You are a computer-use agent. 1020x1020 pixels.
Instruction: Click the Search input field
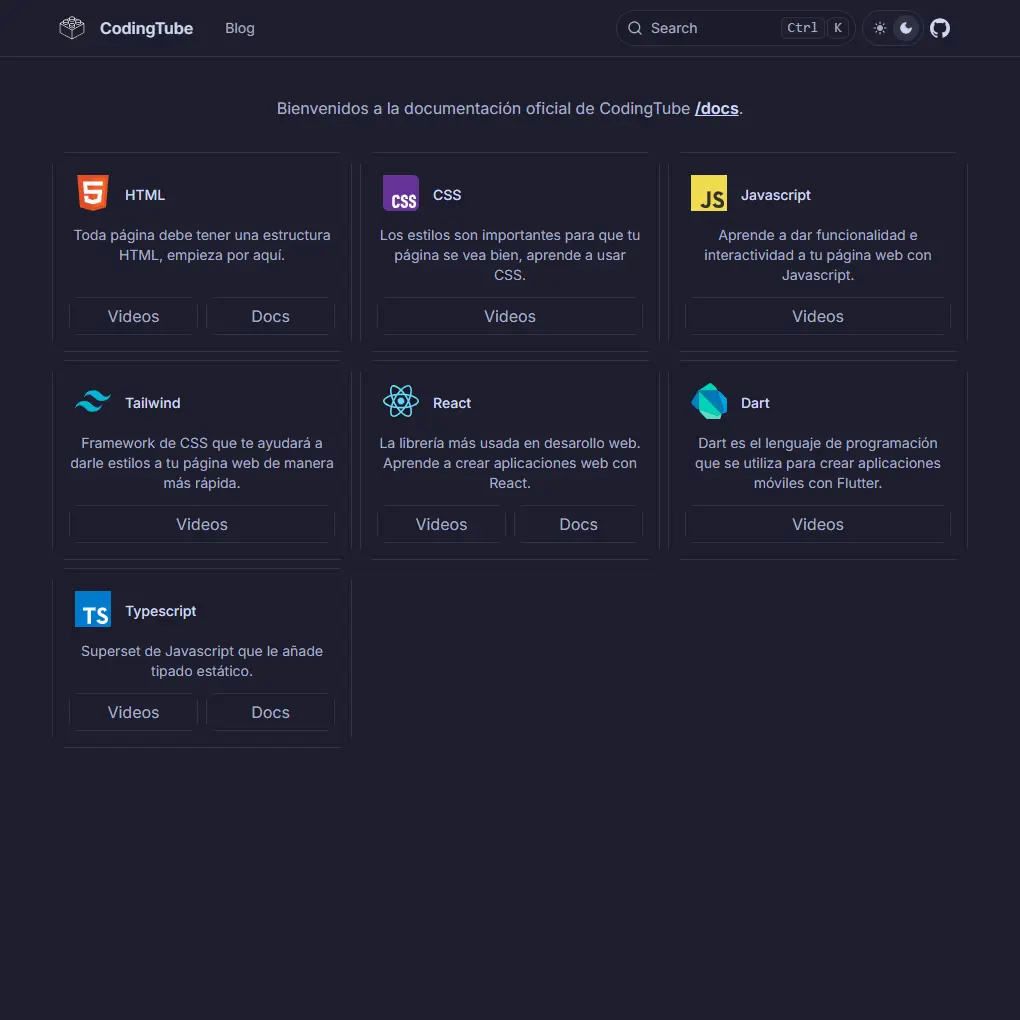(700, 28)
